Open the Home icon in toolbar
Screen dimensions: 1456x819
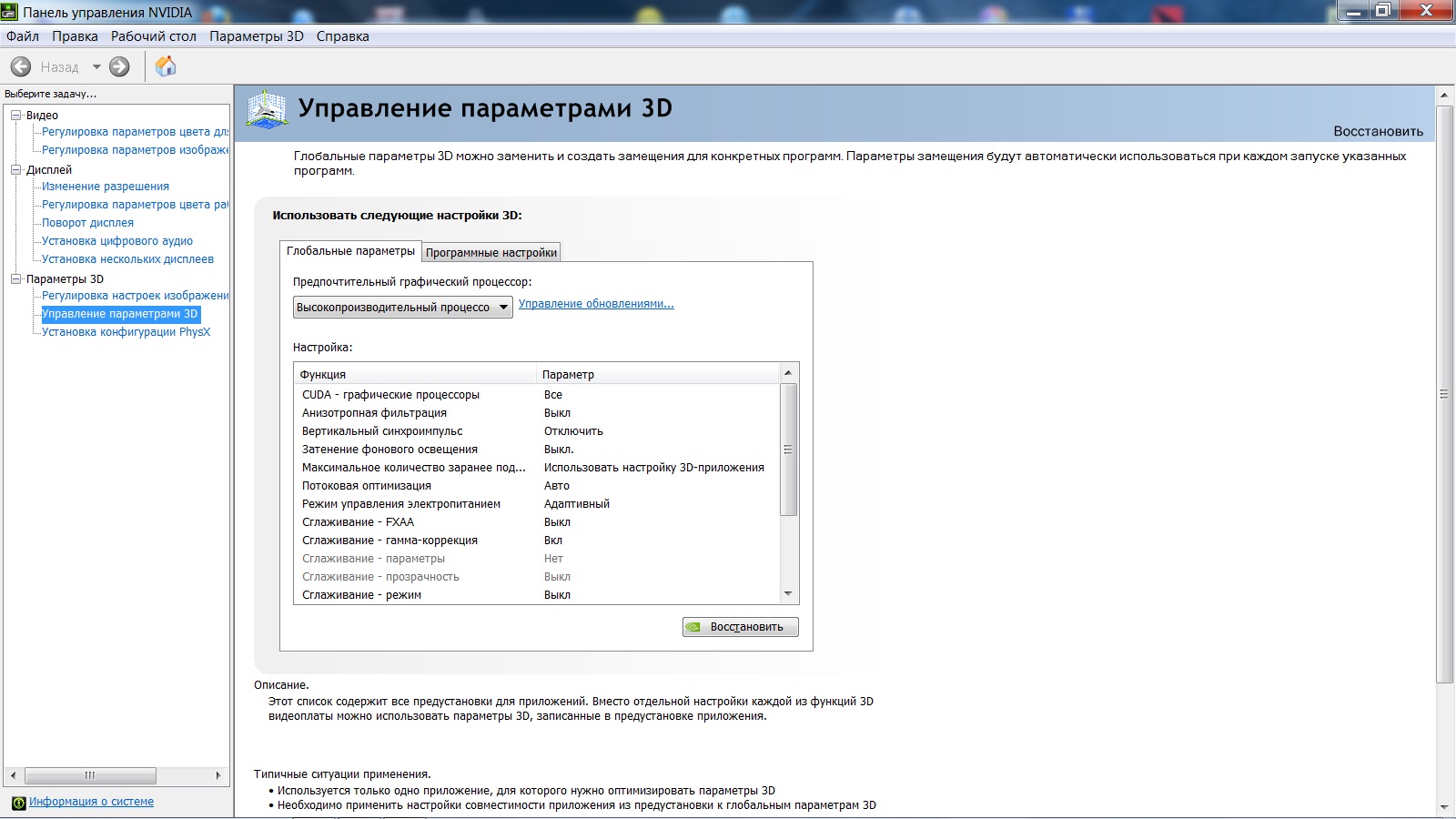166,66
